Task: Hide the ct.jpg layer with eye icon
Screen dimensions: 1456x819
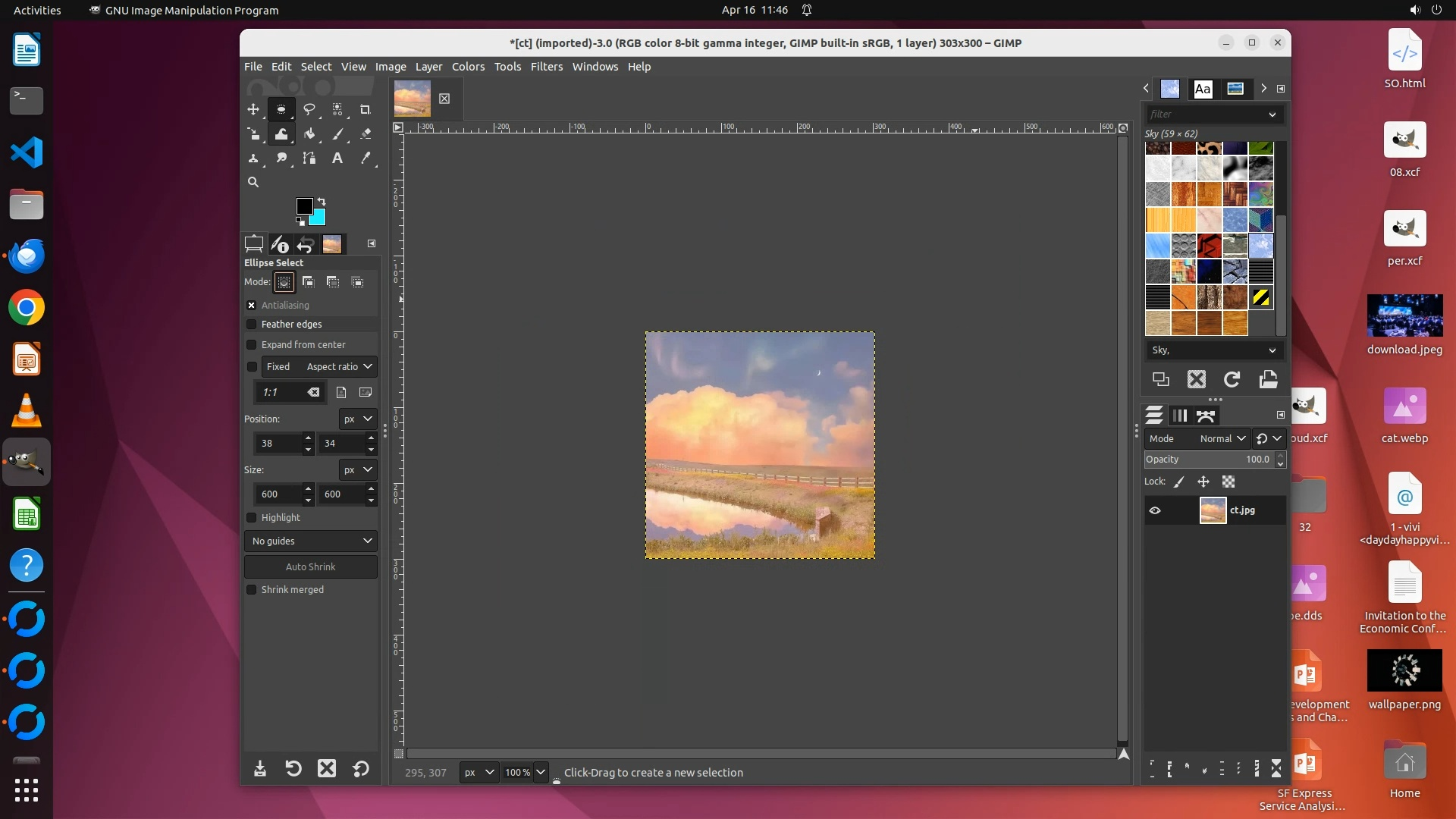Action: click(1155, 510)
